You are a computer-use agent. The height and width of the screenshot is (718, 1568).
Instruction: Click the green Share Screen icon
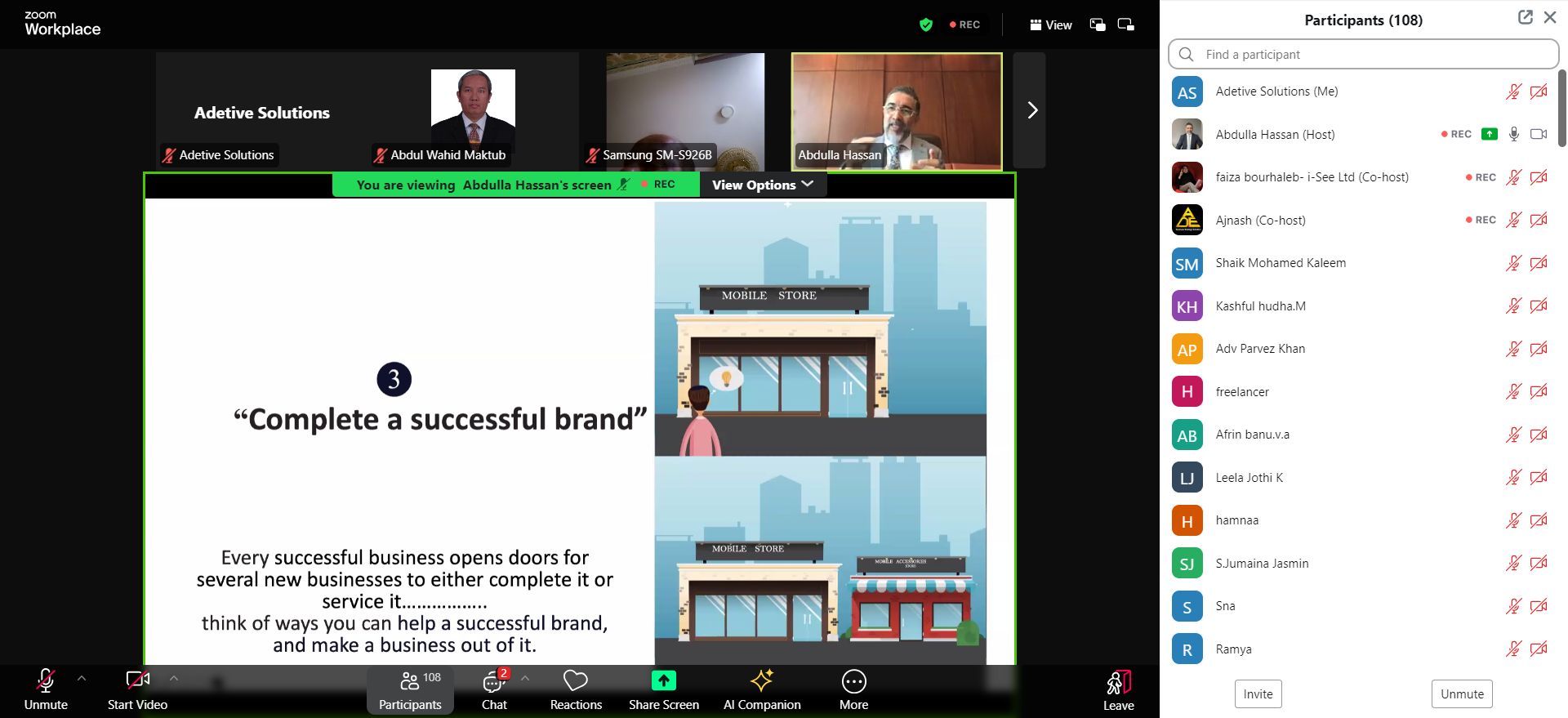[663, 680]
